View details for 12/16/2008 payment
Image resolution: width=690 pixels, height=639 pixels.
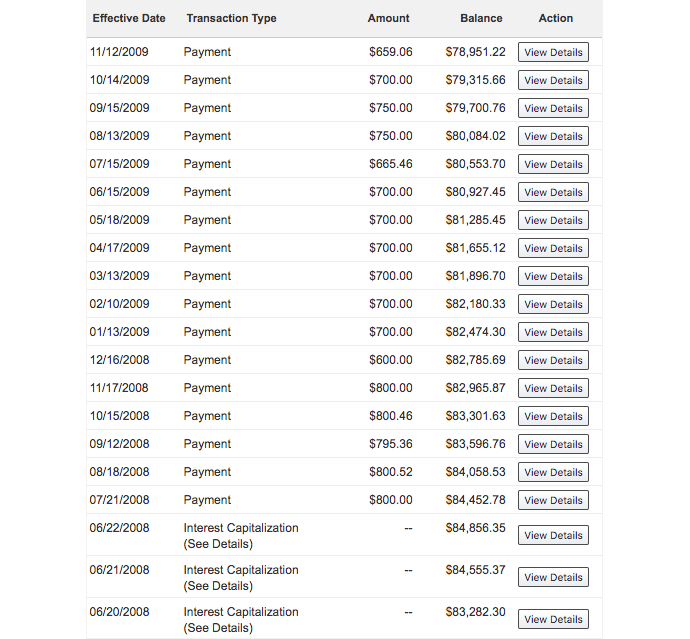click(553, 360)
